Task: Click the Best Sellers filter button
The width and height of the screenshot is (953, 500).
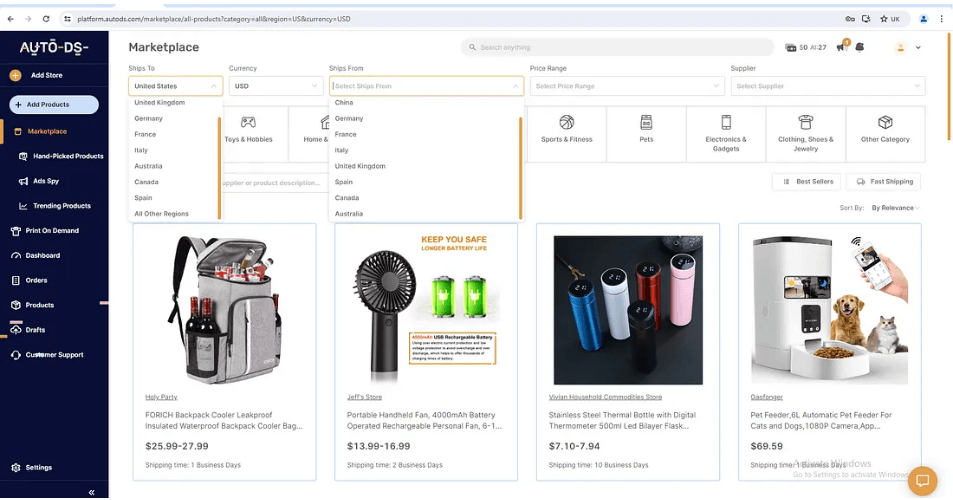Action: [x=807, y=182]
